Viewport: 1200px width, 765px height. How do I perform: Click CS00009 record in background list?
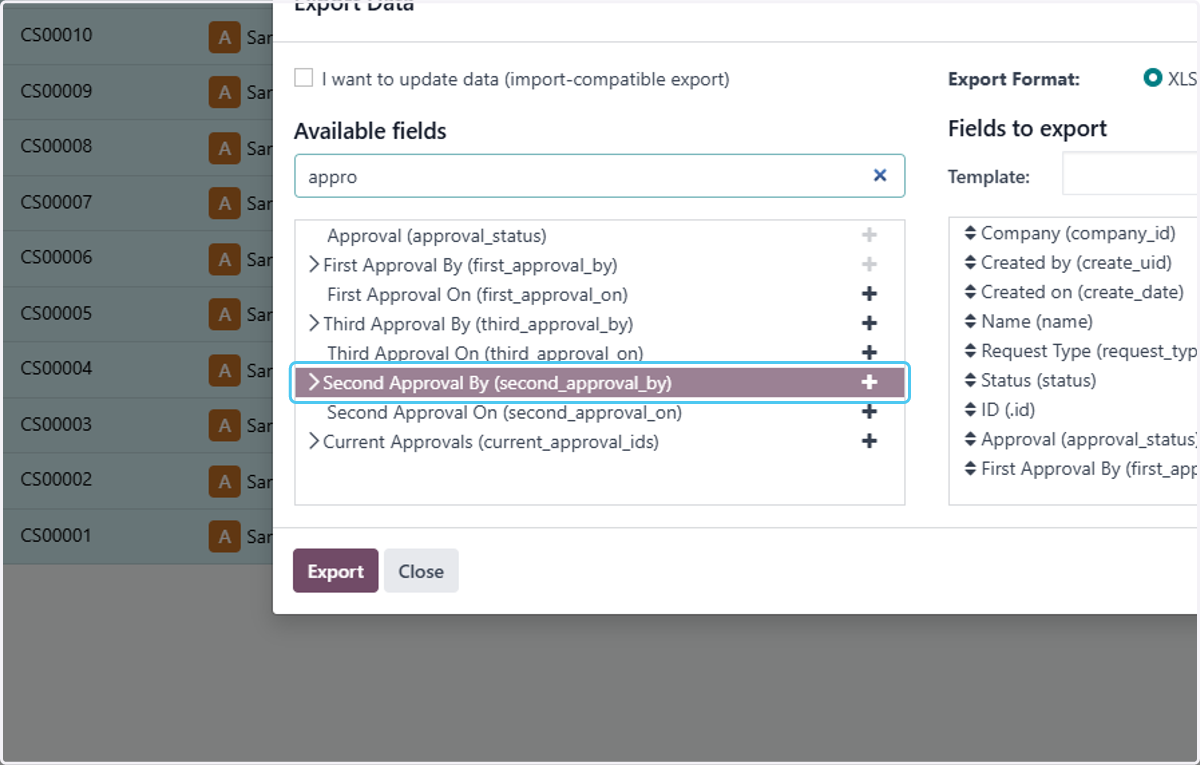56,91
